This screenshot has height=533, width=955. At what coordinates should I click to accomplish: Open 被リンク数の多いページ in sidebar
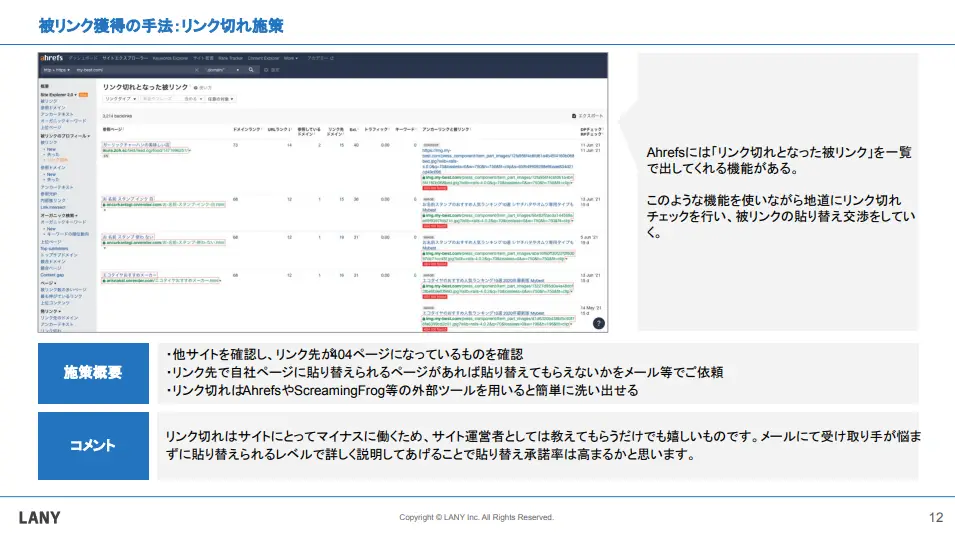63,290
